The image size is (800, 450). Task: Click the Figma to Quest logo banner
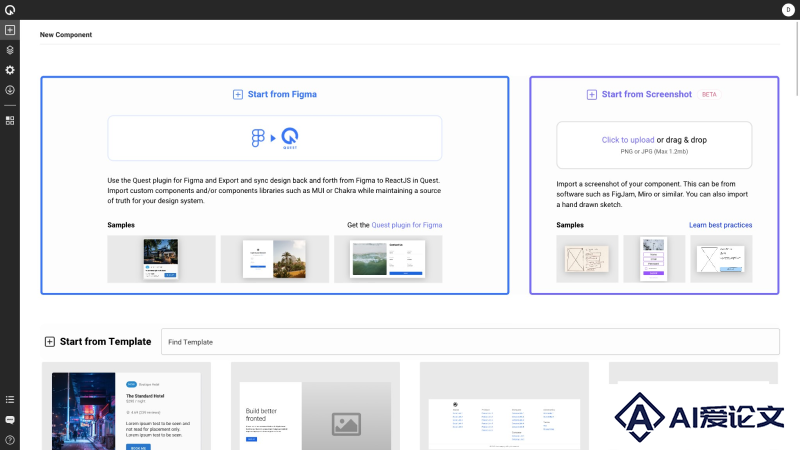[x=274, y=138]
